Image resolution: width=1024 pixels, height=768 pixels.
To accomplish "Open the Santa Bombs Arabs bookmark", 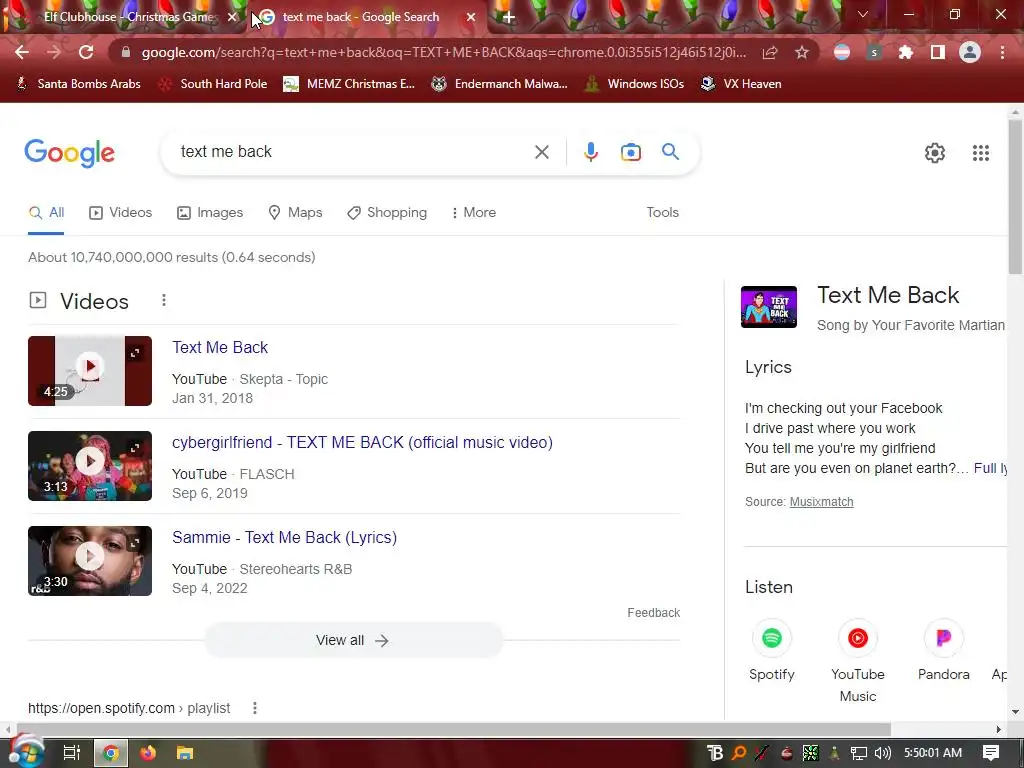I will pos(78,84).
